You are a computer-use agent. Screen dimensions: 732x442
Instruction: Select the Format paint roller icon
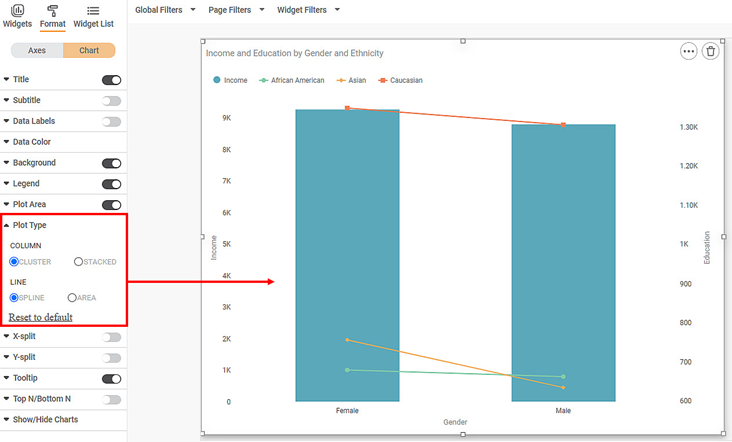pos(52,10)
